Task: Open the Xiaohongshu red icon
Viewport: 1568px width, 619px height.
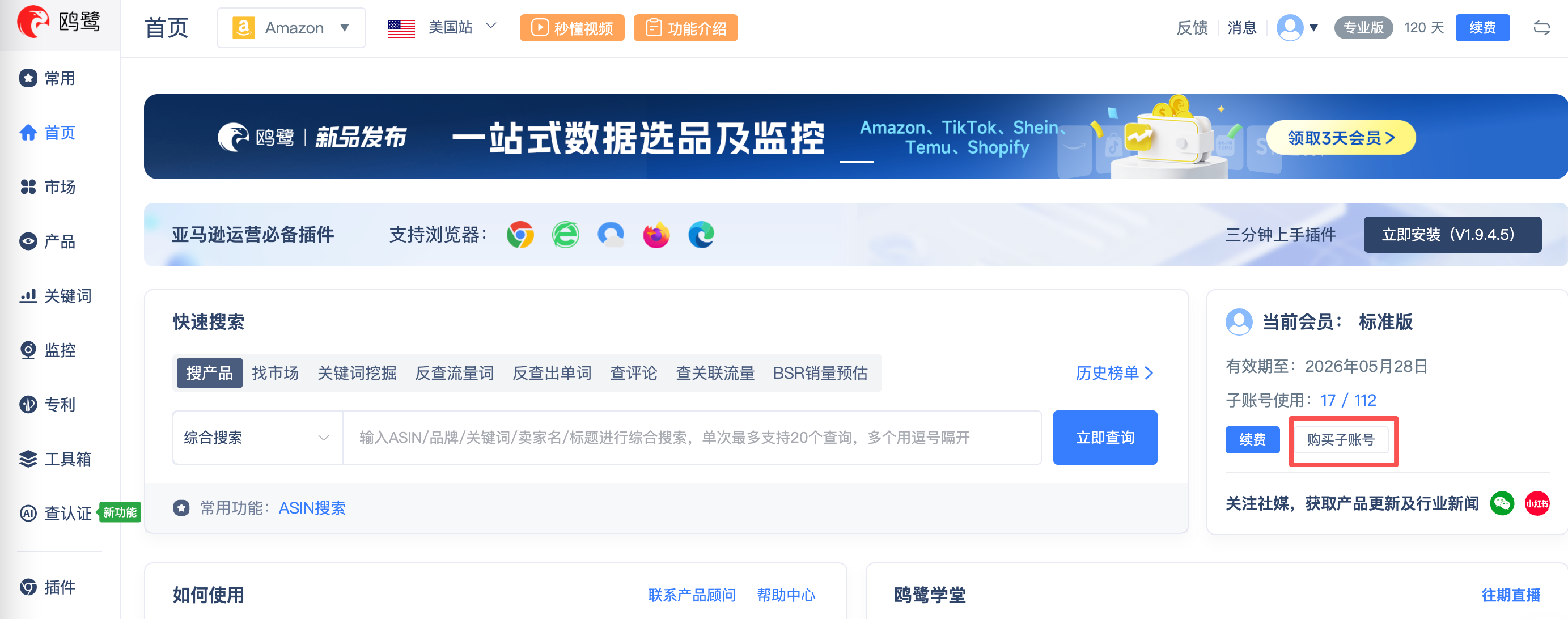Action: pos(1536,503)
